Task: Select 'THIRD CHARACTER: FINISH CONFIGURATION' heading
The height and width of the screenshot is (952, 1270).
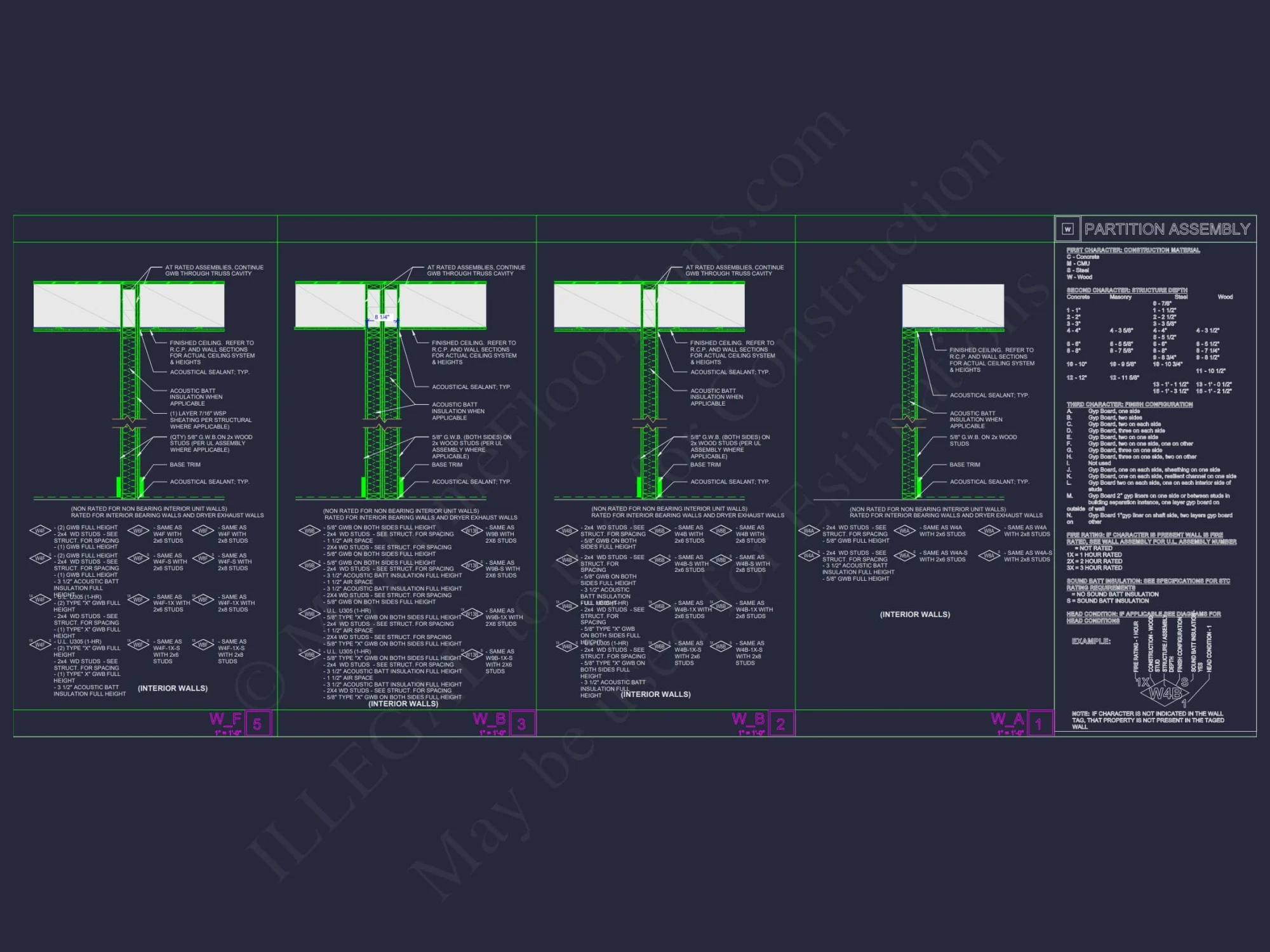Action: coord(1130,404)
